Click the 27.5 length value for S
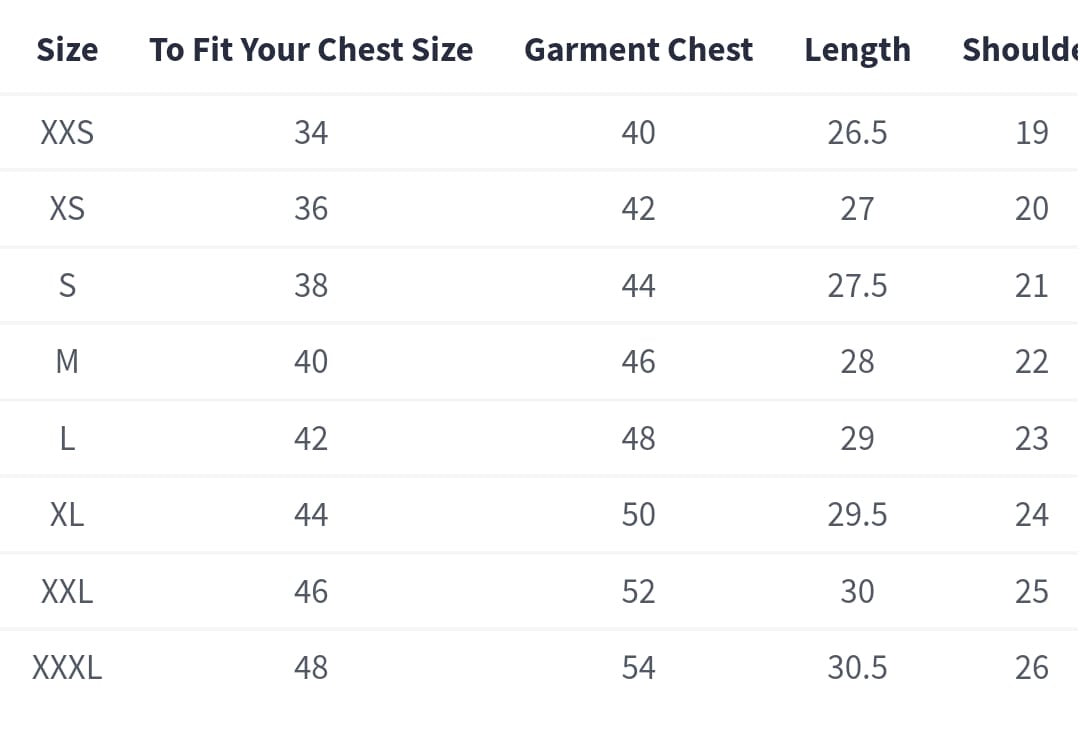 [x=857, y=285]
